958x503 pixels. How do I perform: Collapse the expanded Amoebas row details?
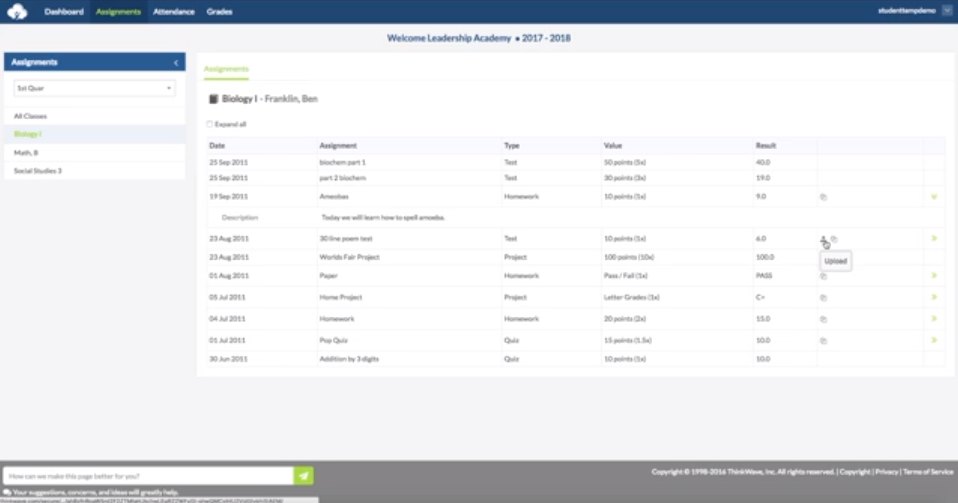[934, 197]
